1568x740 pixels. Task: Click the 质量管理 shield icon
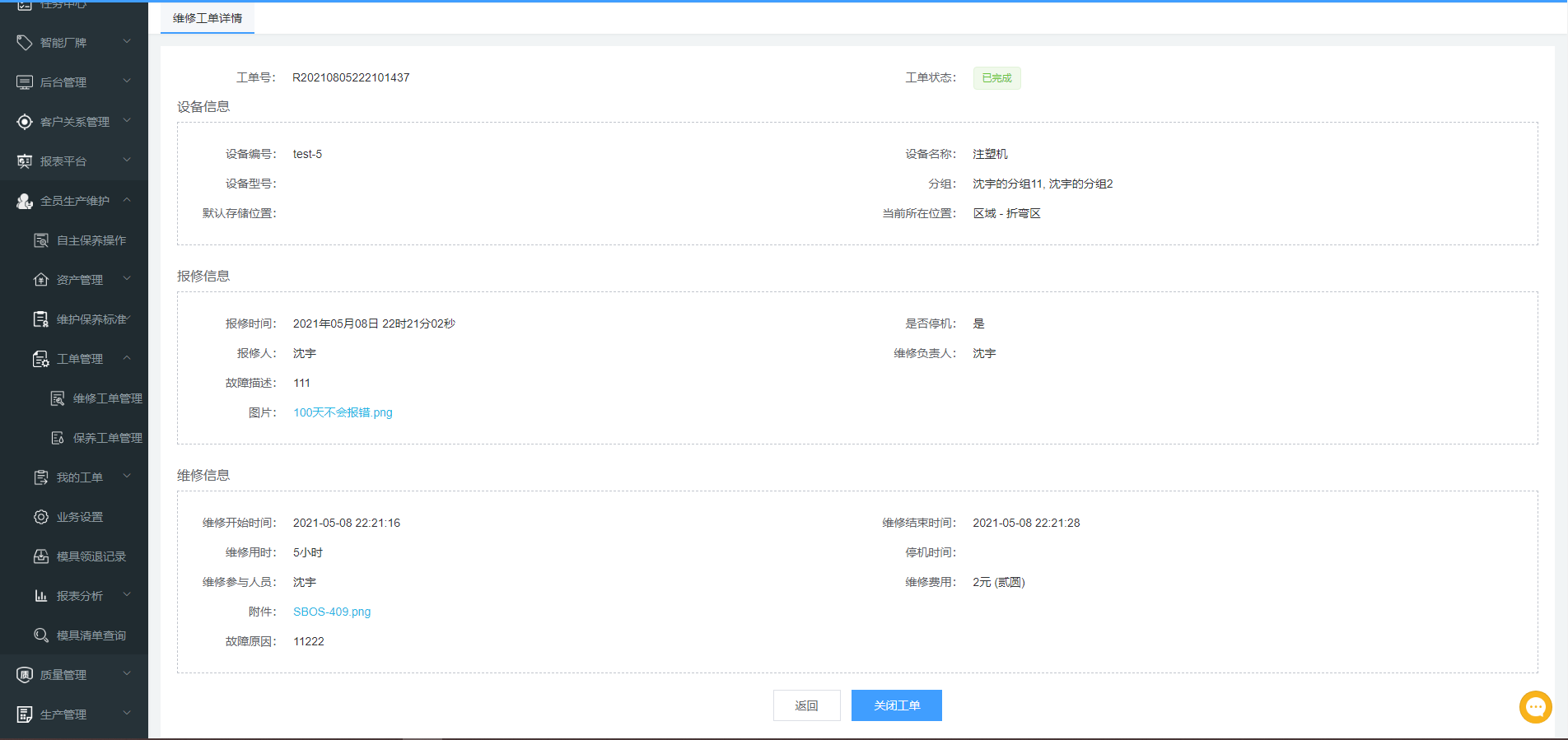[25, 675]
